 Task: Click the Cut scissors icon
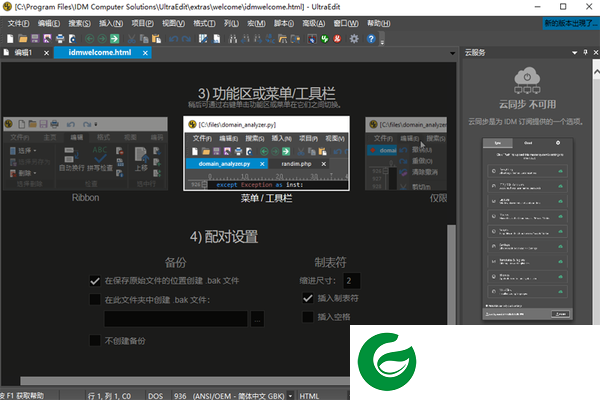(x=131, y=39)
